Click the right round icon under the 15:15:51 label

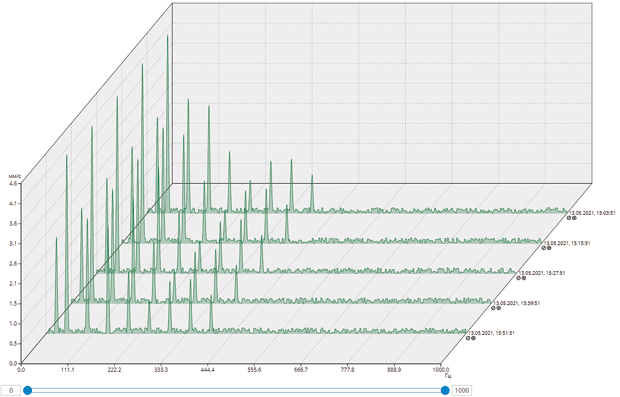coord(549,248)
